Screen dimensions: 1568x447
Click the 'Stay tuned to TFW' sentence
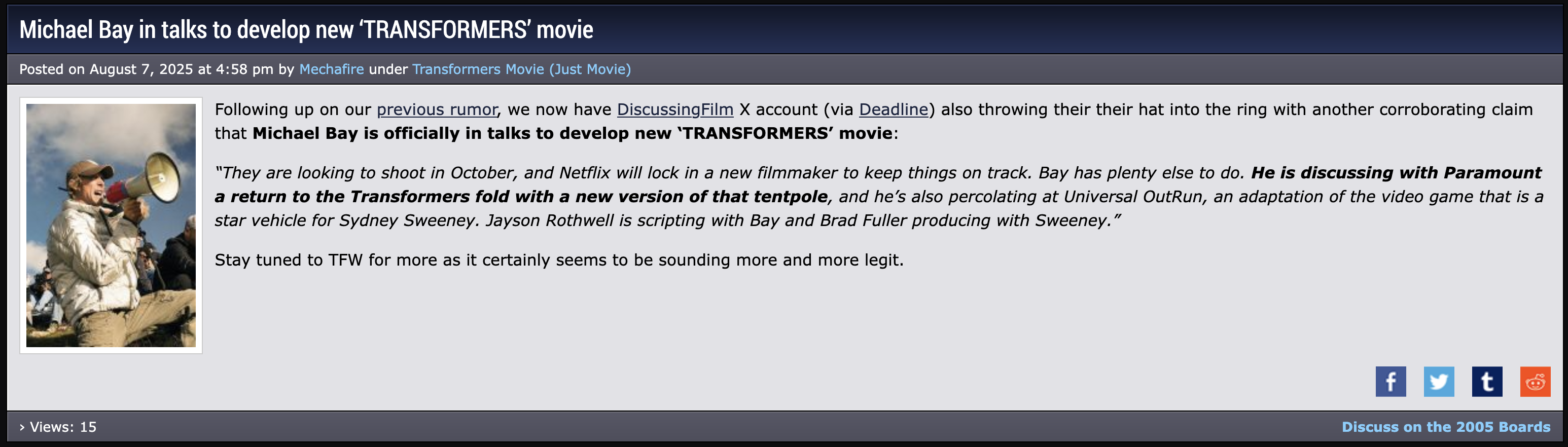(x=558, y=260)
